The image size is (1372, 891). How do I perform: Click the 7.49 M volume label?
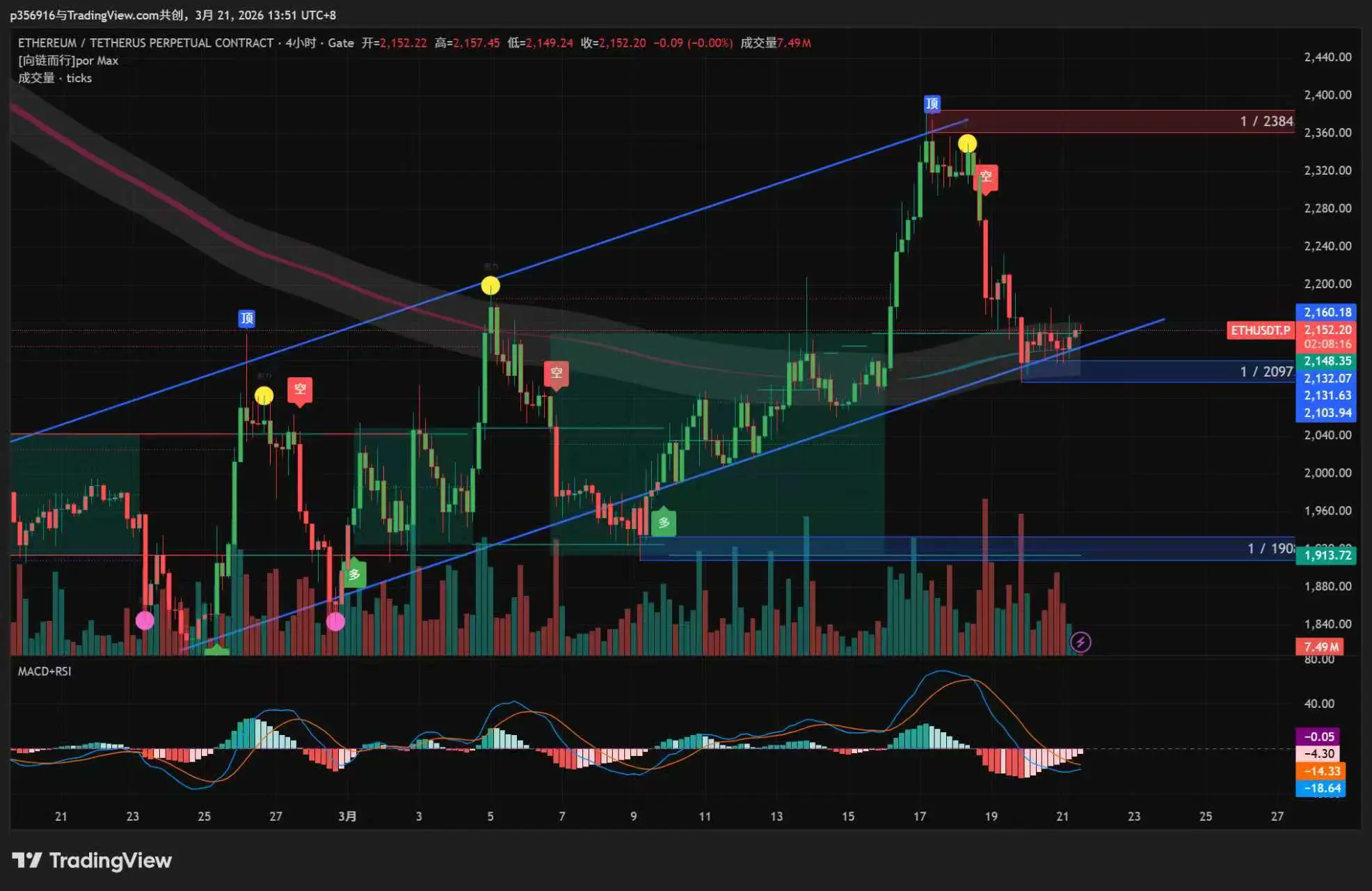coord(1319,647)
